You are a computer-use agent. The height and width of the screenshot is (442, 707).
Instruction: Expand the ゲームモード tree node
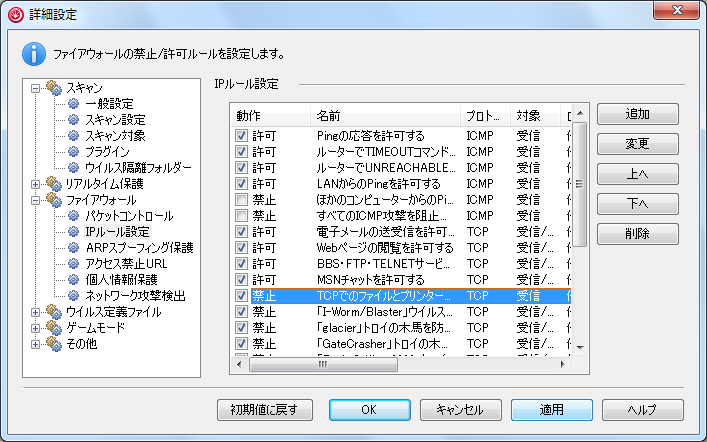coord(37,327)
